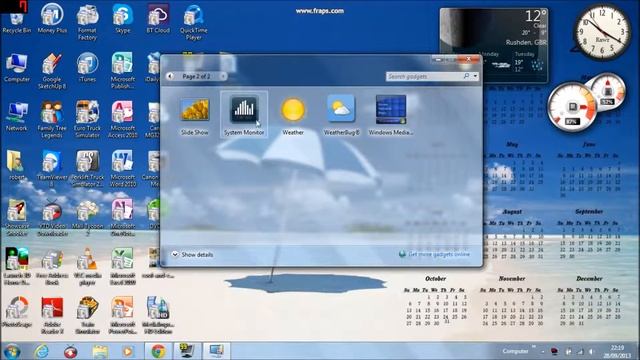640x360 pixels.
Task: Open Get more gadgets online link
Action: pos(434,254)
